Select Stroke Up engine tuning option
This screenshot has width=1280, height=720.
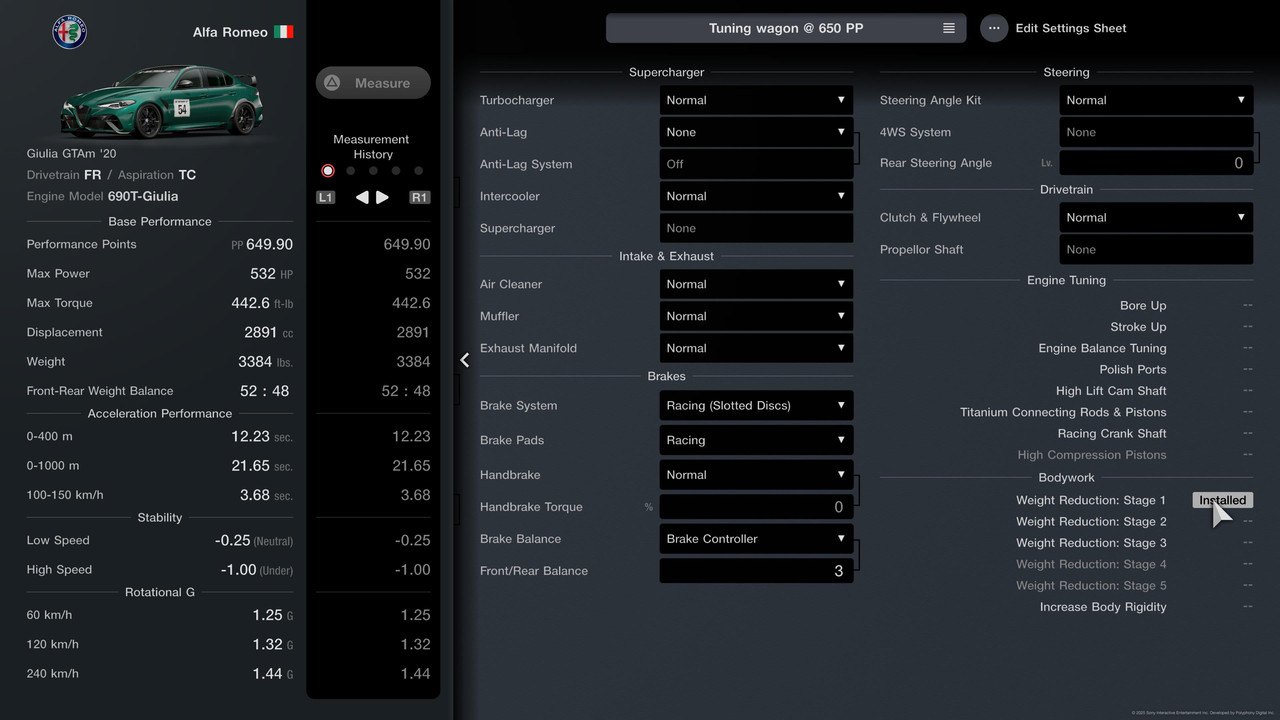[x=1138, y=327]
